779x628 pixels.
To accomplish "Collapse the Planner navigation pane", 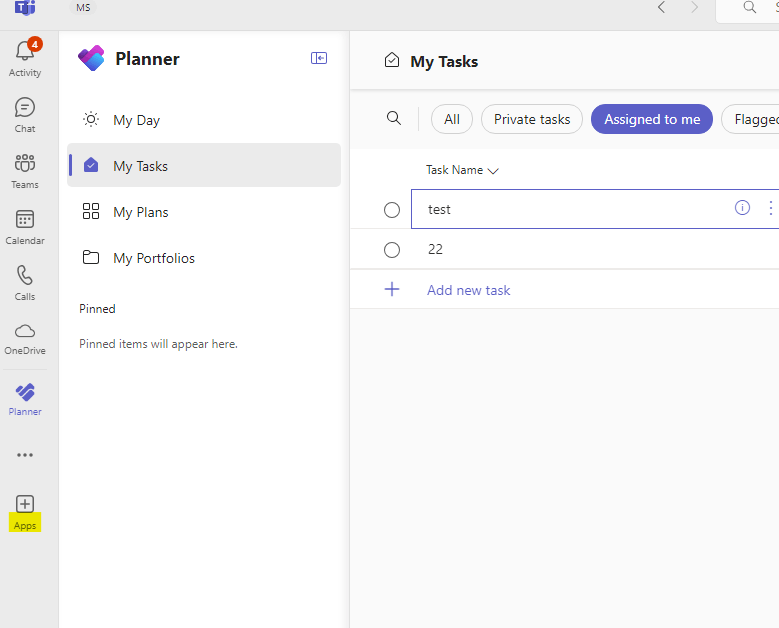I will [319, 58].
